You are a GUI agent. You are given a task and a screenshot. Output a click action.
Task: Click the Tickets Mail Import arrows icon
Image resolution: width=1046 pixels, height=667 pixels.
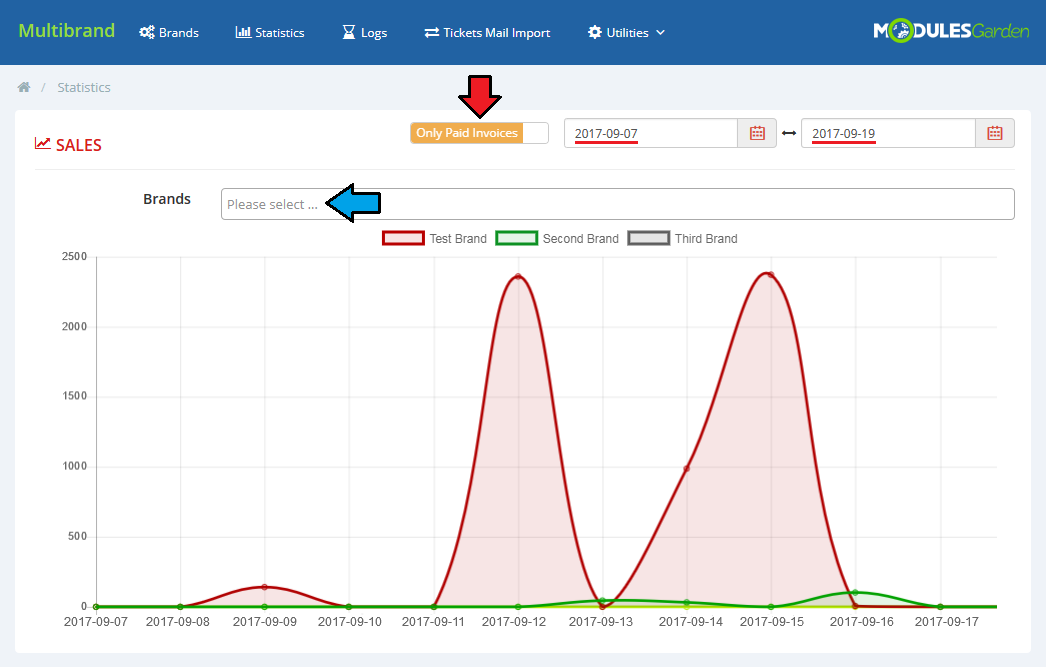[x=432, y=32]
